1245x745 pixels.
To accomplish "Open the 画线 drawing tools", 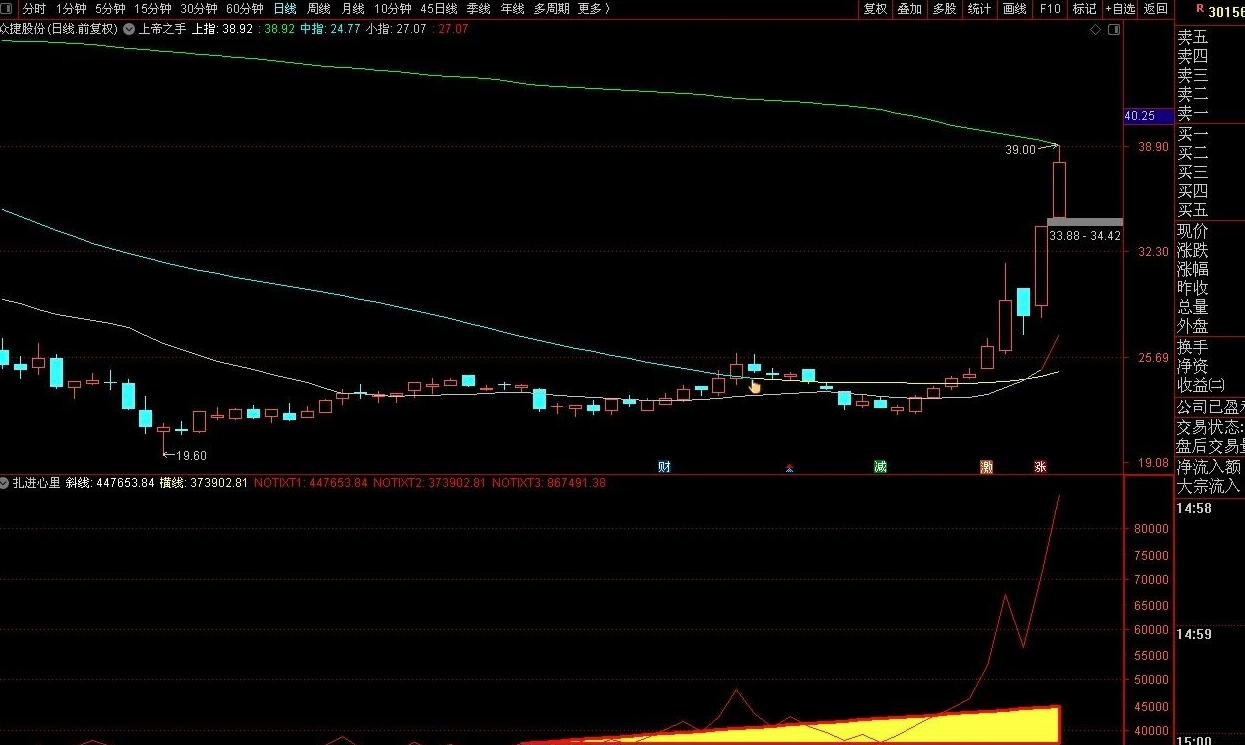I will 1014,9.
